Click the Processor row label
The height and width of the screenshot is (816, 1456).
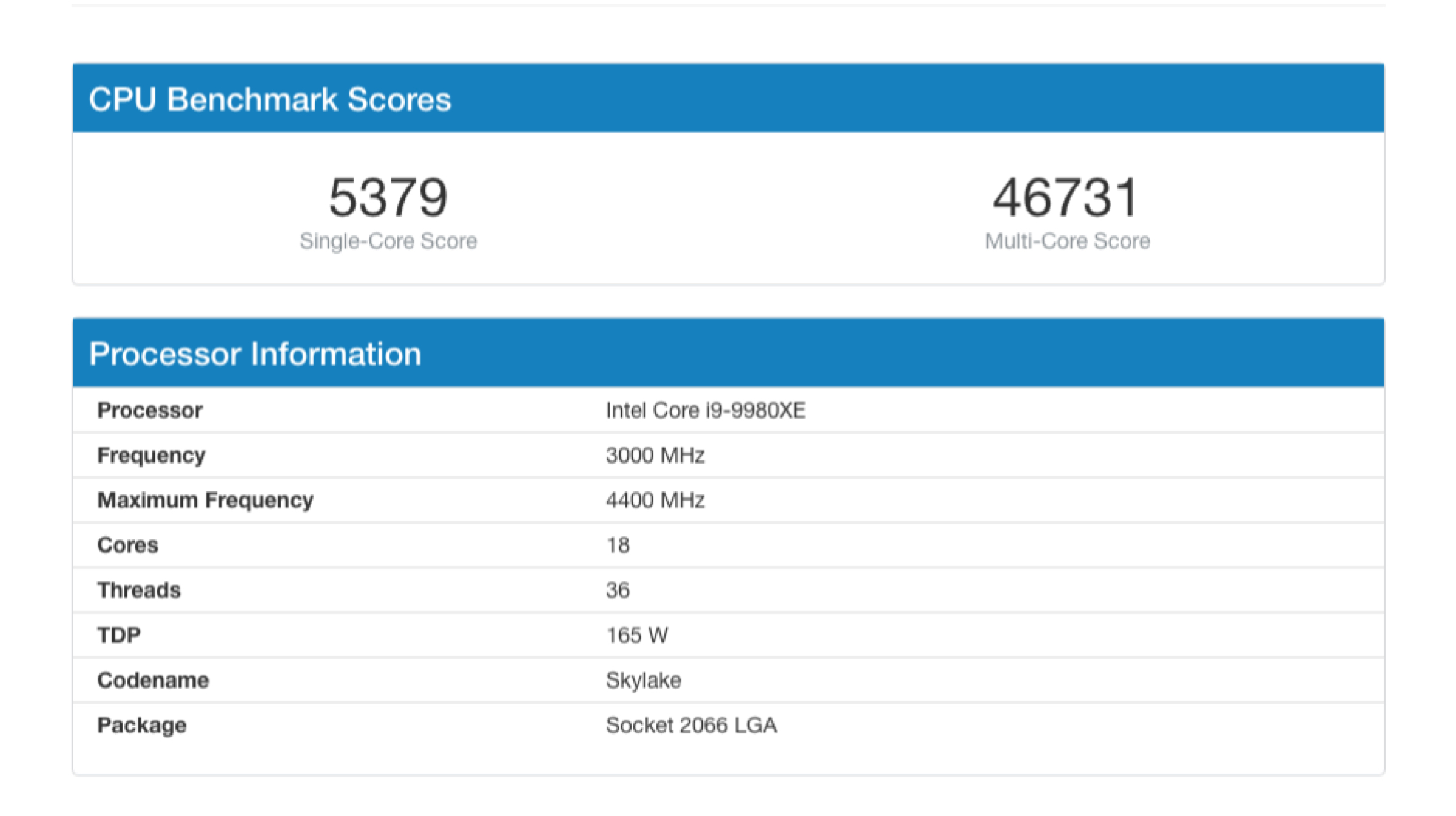click(x=150, y=411)
